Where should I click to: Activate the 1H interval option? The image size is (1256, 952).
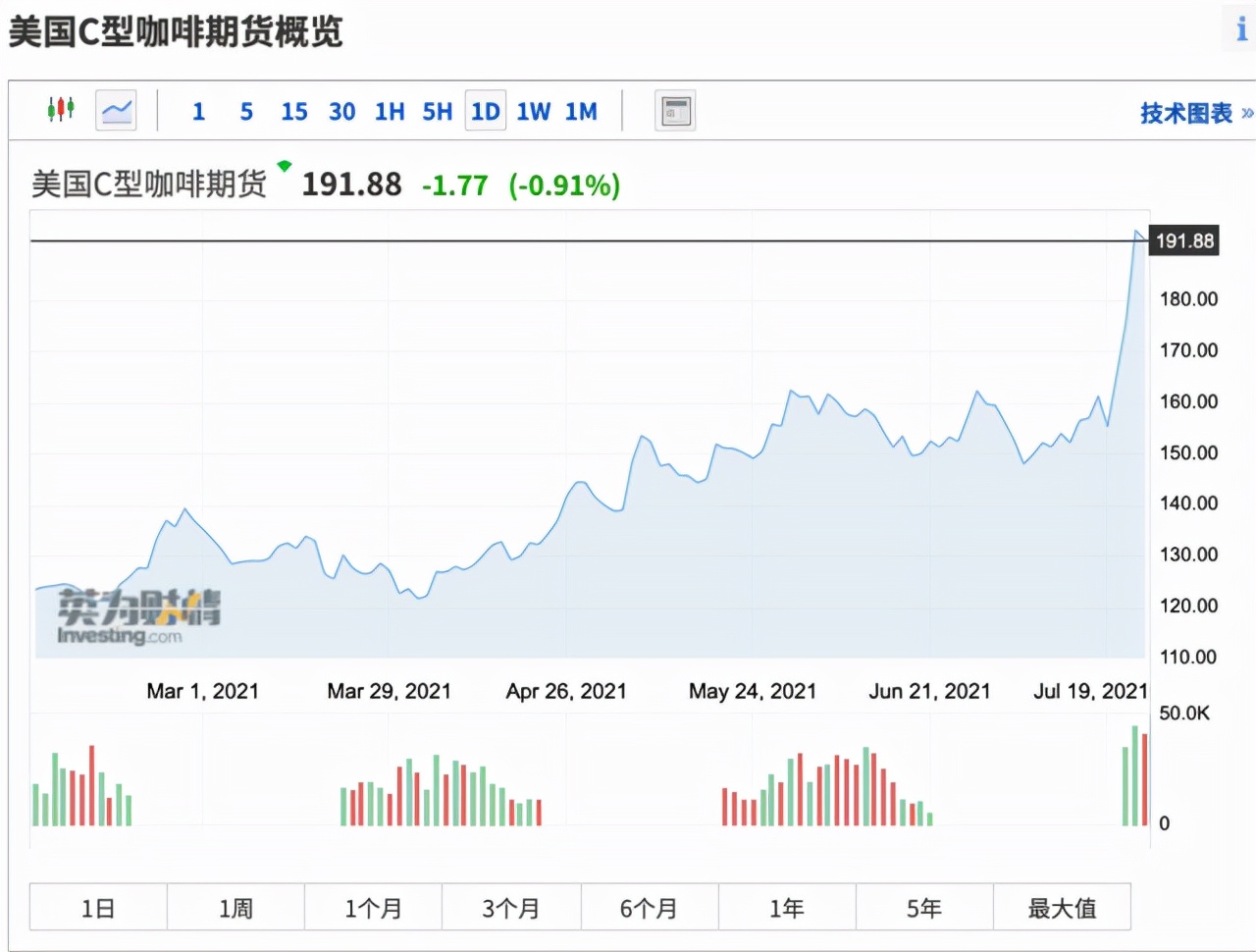click(389, 111)
